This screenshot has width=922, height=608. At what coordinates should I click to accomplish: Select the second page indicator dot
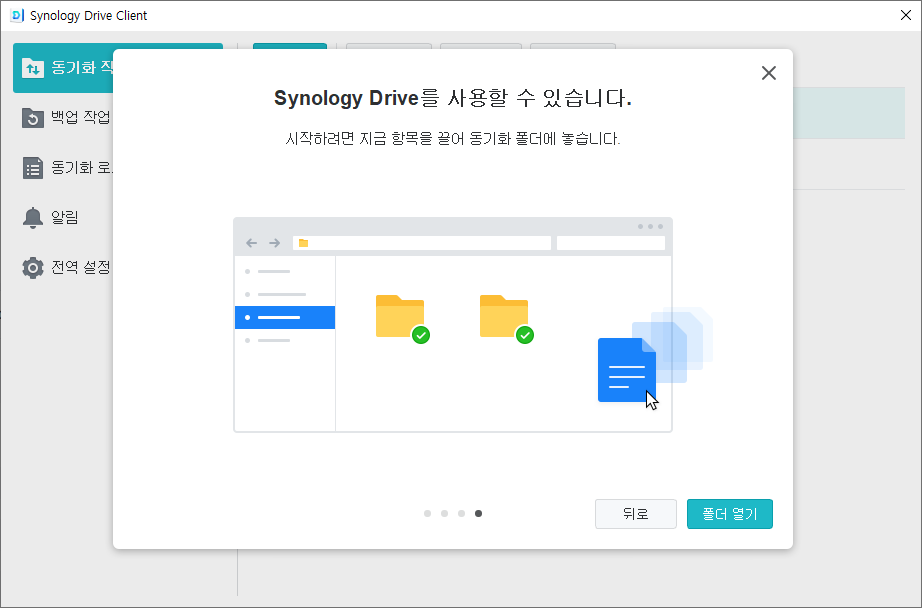click(x=445, y=513)
